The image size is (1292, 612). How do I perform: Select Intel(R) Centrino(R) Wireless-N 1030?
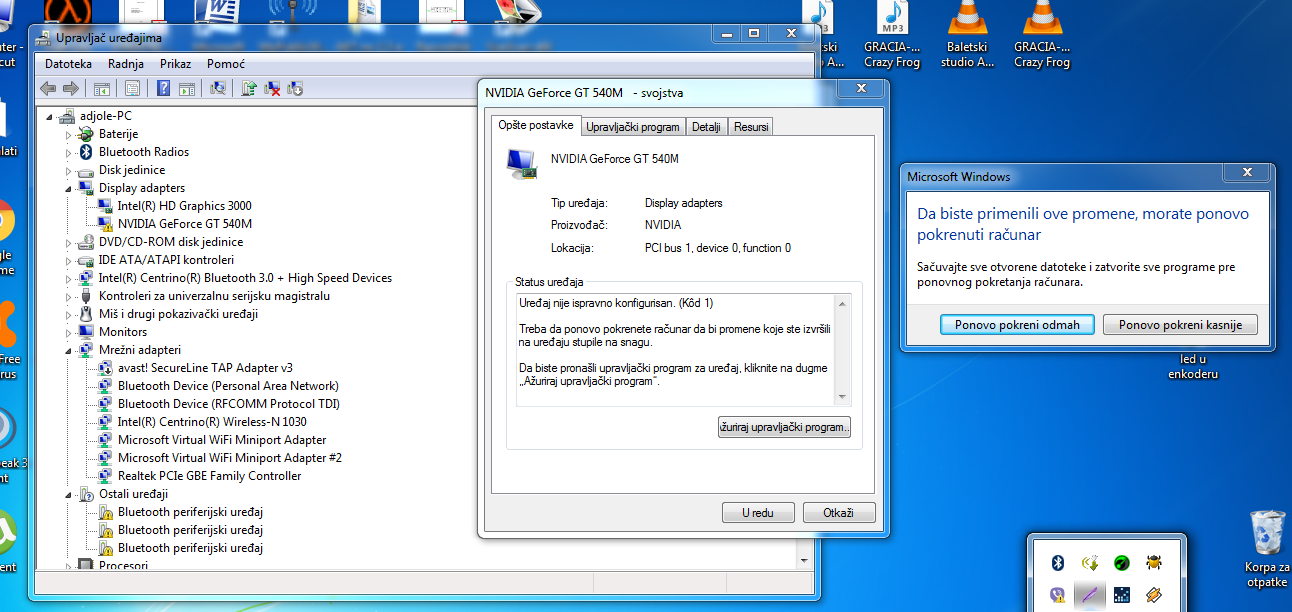(x=211, y=422)
